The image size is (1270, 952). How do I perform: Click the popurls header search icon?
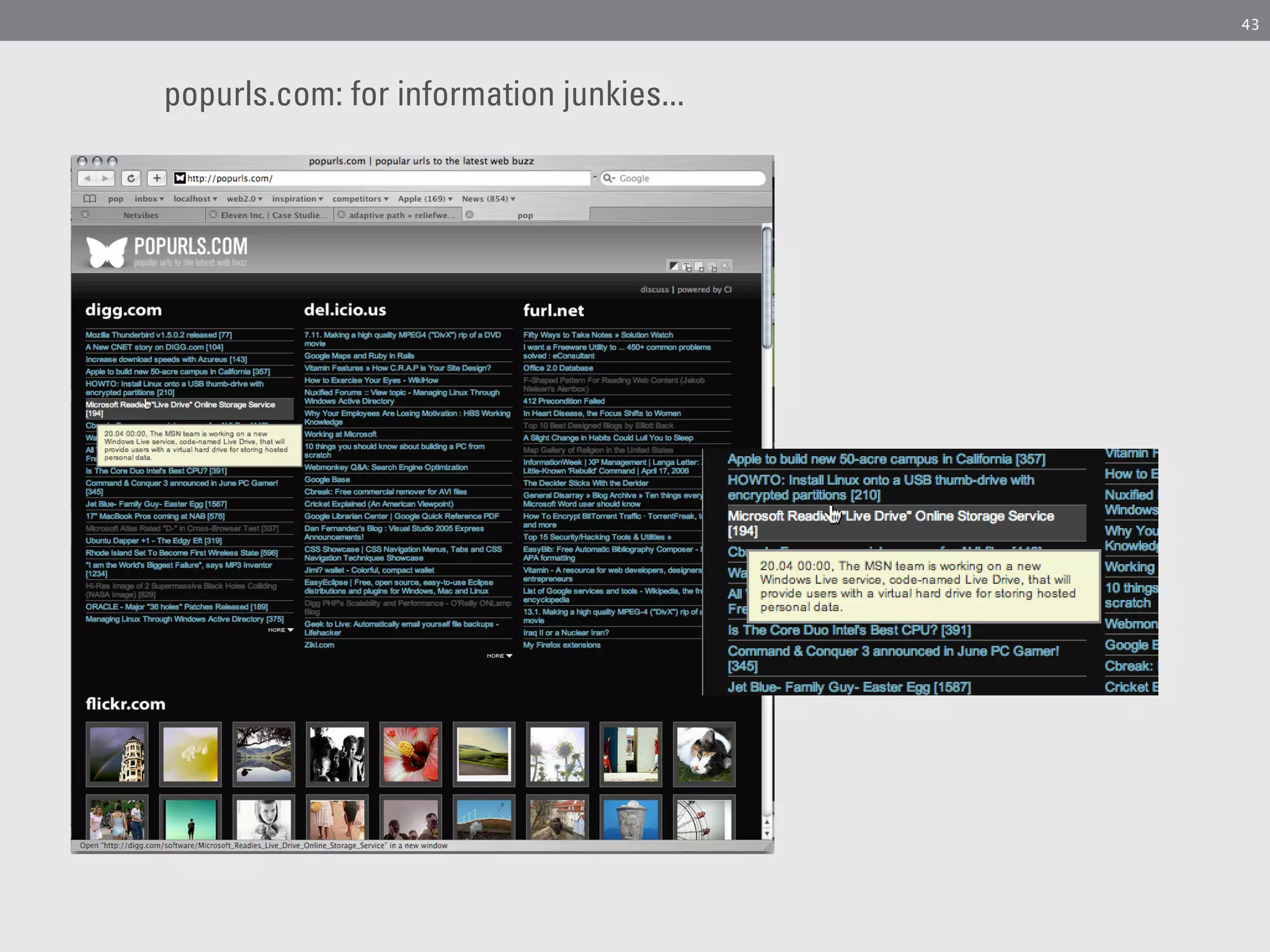725,267
